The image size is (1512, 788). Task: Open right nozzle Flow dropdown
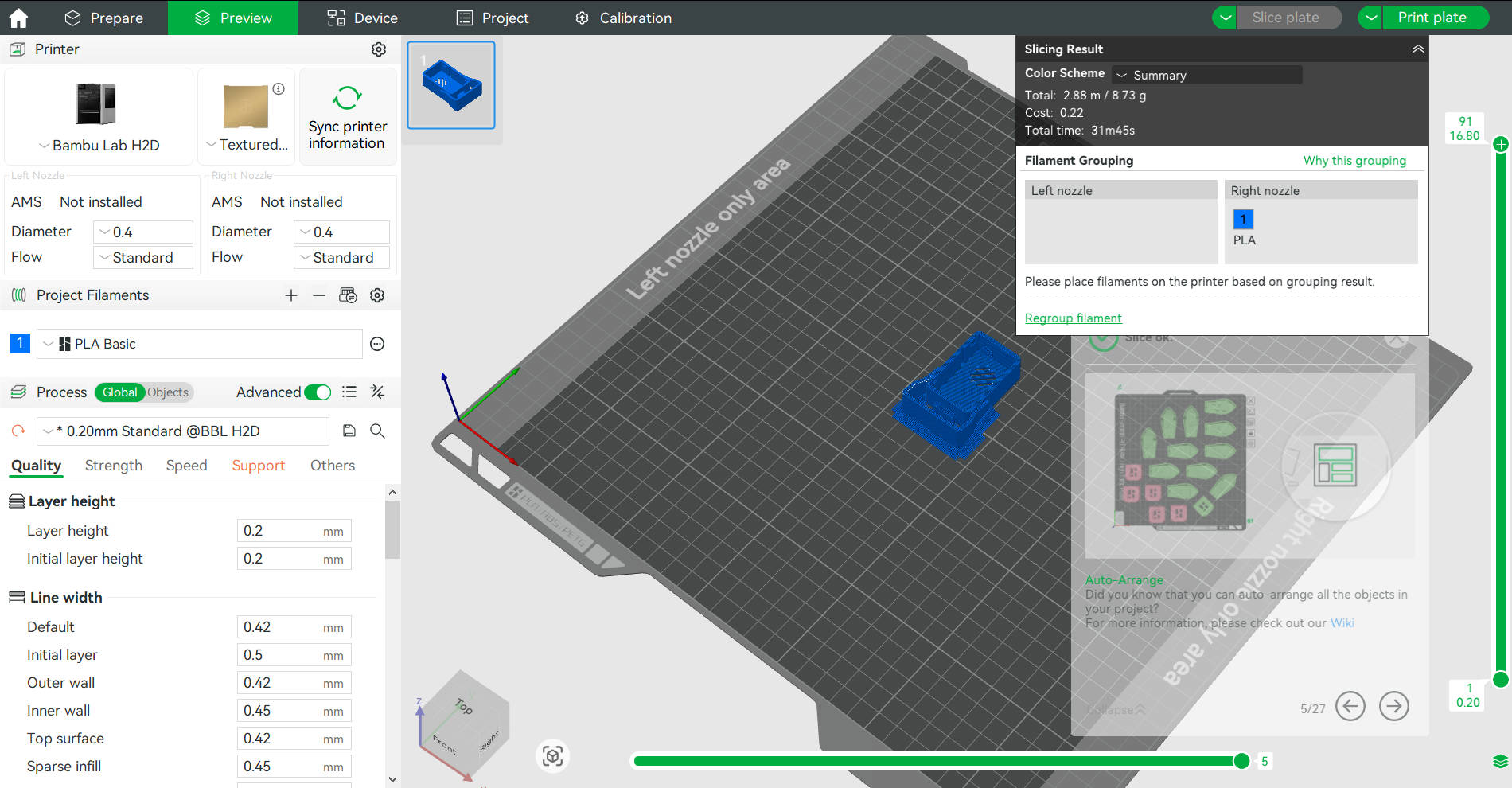tap(342, 258)
